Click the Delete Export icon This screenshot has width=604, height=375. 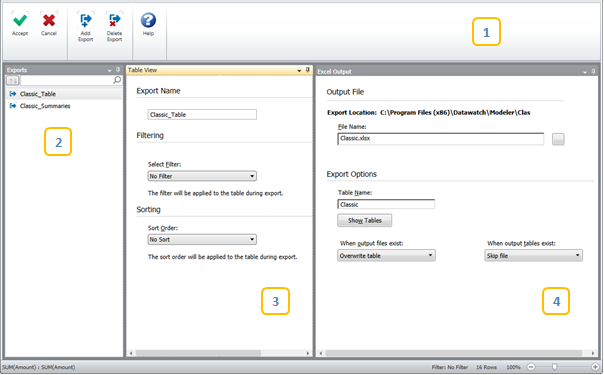click(x=114, y=20)
